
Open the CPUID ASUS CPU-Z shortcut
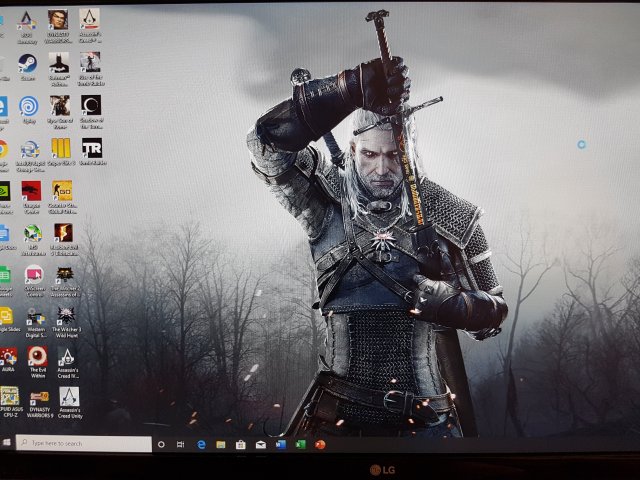click(9, 397)
